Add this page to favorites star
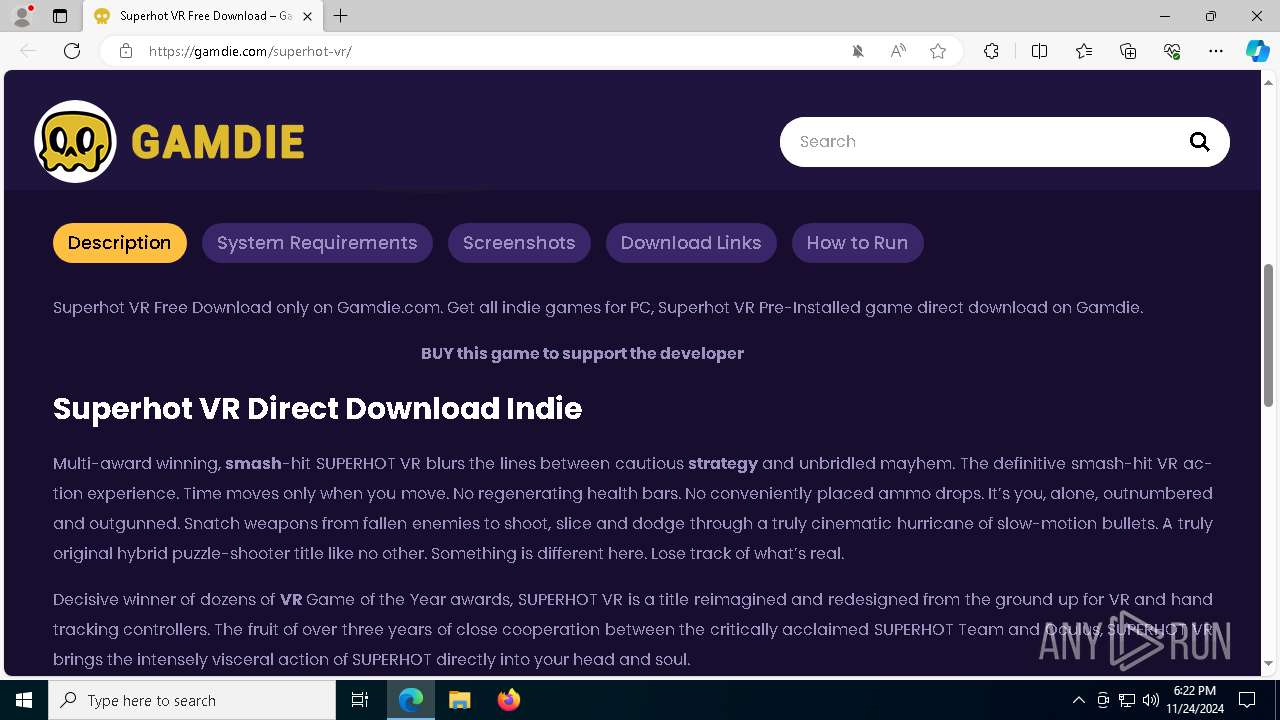Viewport: 1280px width, 720px height. tap(938, 51)
